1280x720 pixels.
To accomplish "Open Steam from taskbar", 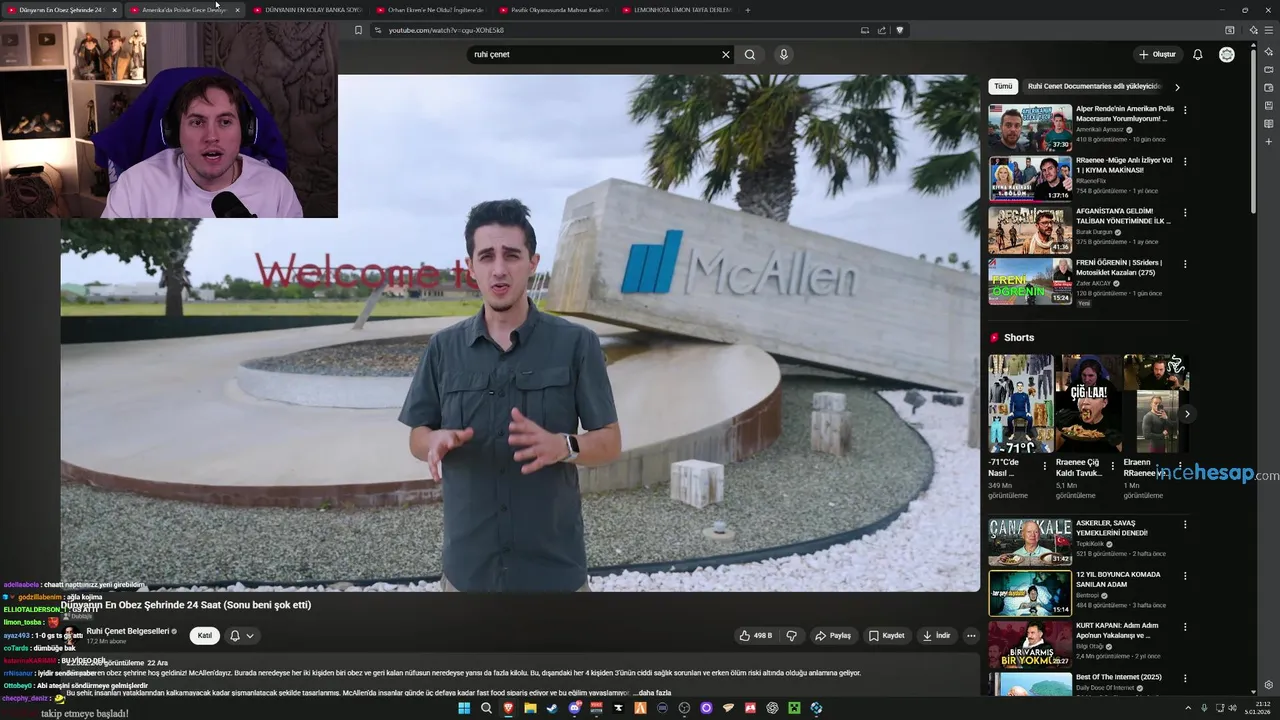I will click(552, 708).
